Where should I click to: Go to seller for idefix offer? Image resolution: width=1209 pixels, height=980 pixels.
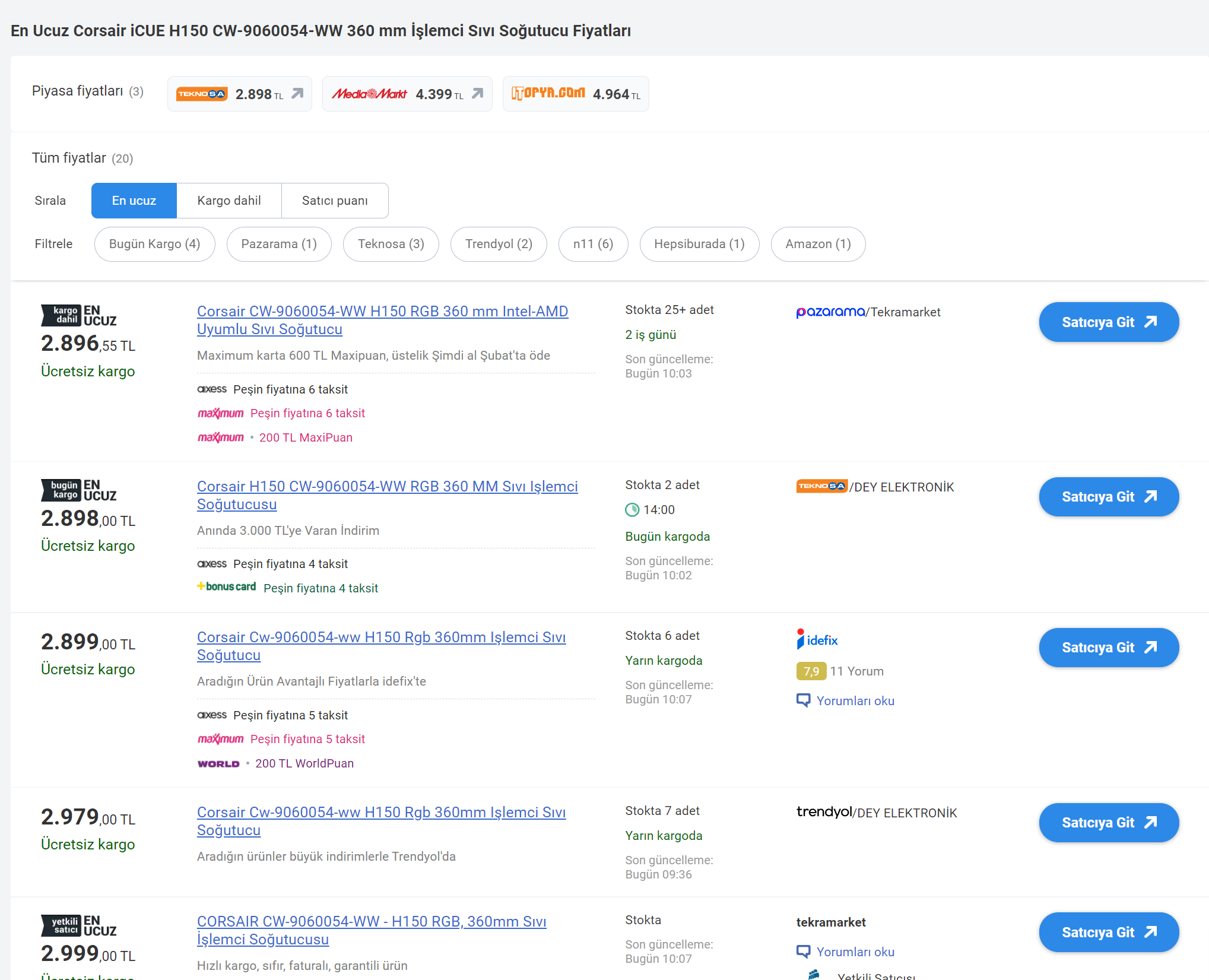(1109, 647)
